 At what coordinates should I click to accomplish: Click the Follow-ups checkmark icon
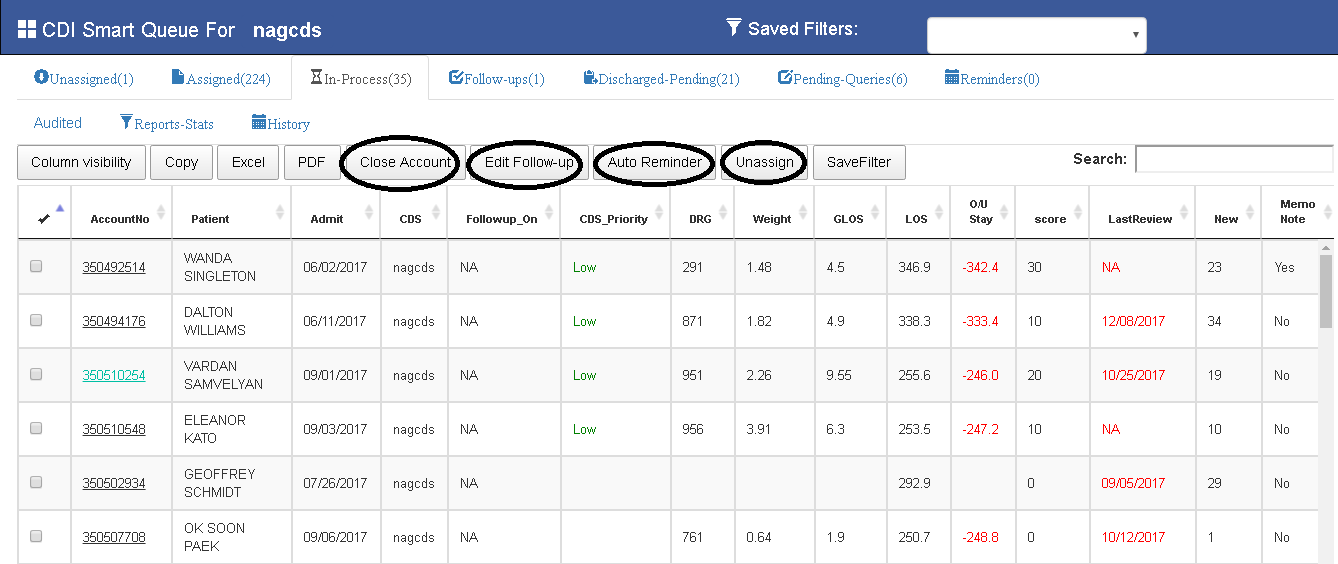pyautogui.click(x=456, y=77)
